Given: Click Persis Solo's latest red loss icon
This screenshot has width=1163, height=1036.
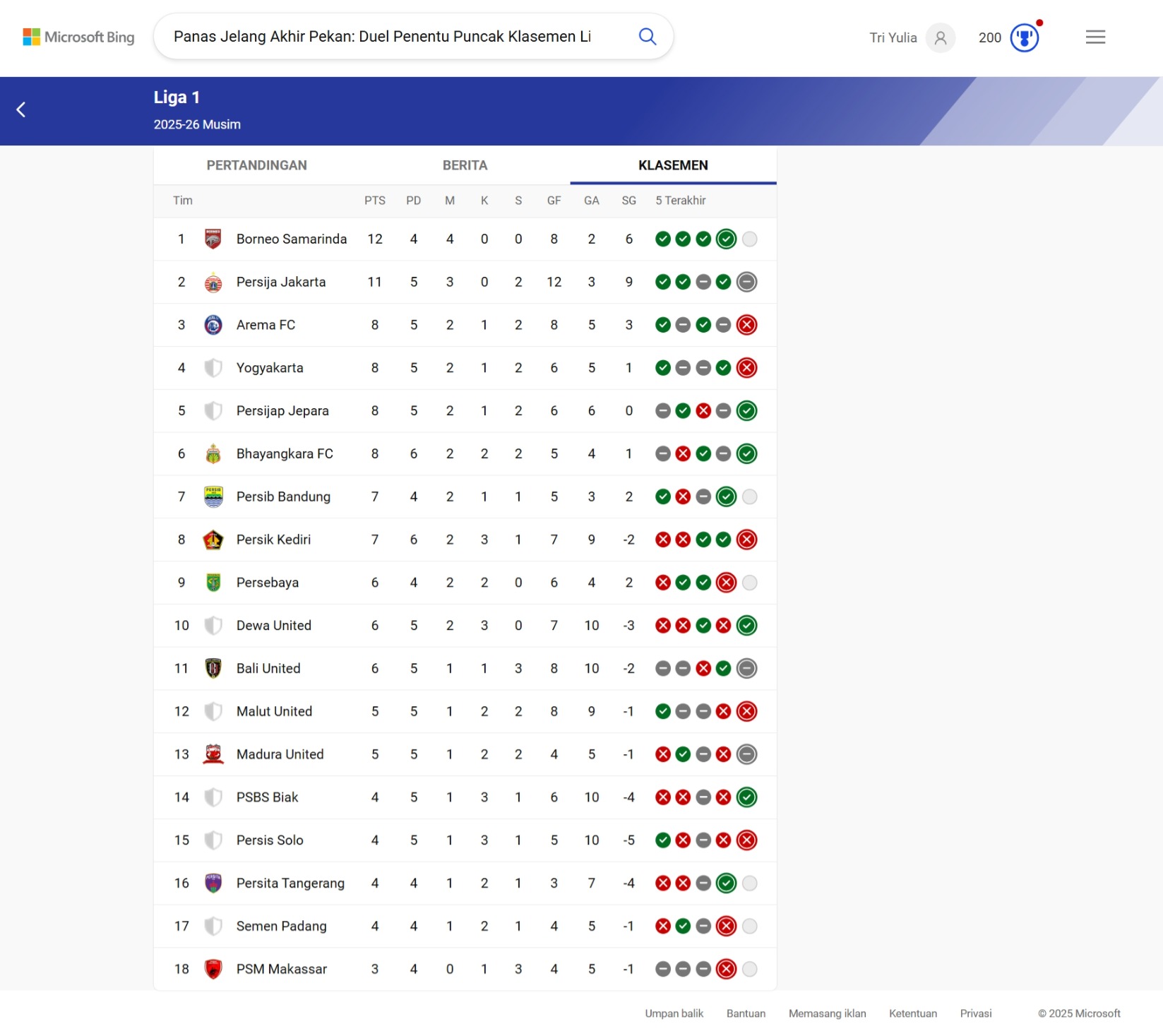Looking at the screenshot, I should [x=746, y=840].
